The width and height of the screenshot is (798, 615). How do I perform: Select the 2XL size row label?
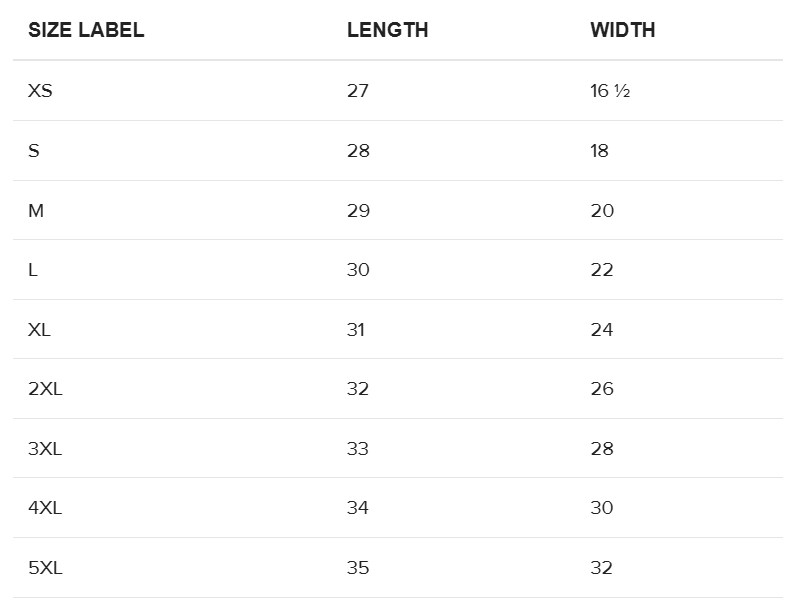tap(45, 389)
